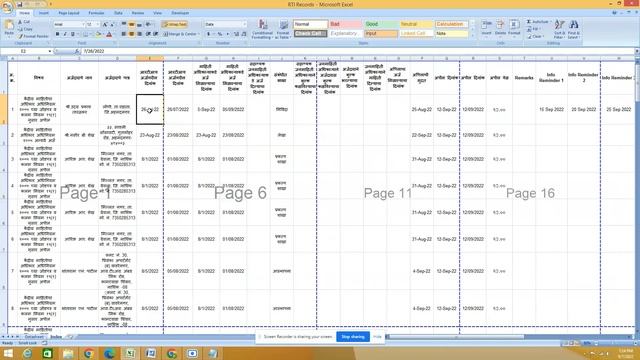The image size is (640, 360).
Task: Decrease font size with Shrink Font icon
Action: coord(112,24)
